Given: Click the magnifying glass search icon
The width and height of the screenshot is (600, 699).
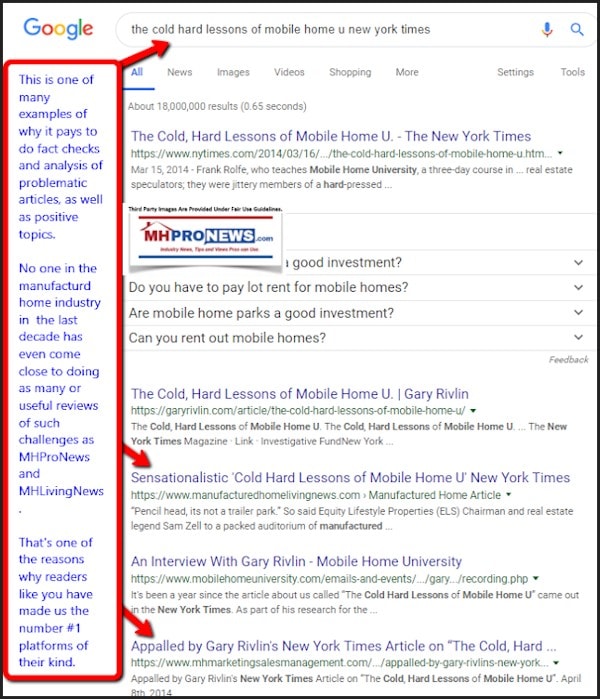Looking at the screenshot, I should [577, 29].
